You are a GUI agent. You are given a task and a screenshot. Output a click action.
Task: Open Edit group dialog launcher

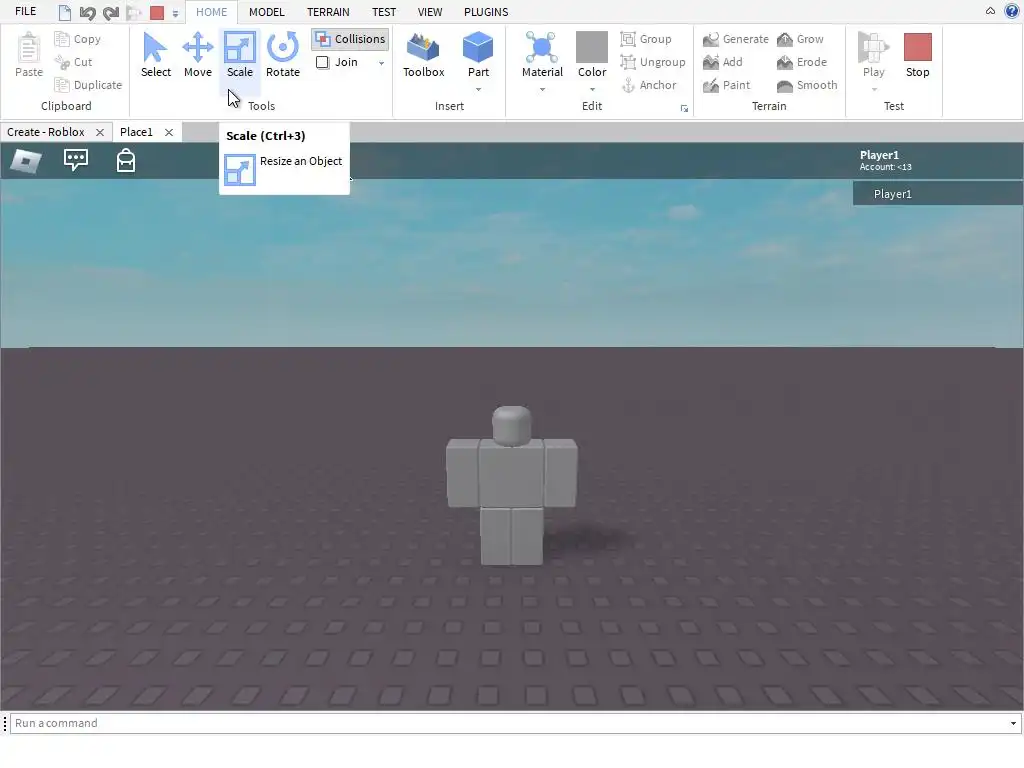coord(684,109)
